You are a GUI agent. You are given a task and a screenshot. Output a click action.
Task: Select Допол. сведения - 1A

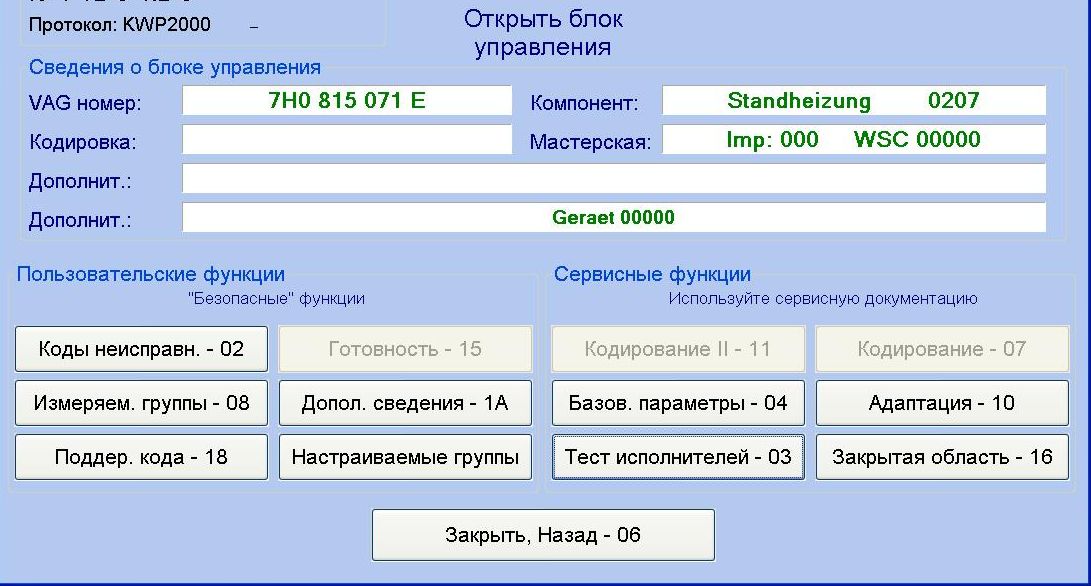click(404, 403)
